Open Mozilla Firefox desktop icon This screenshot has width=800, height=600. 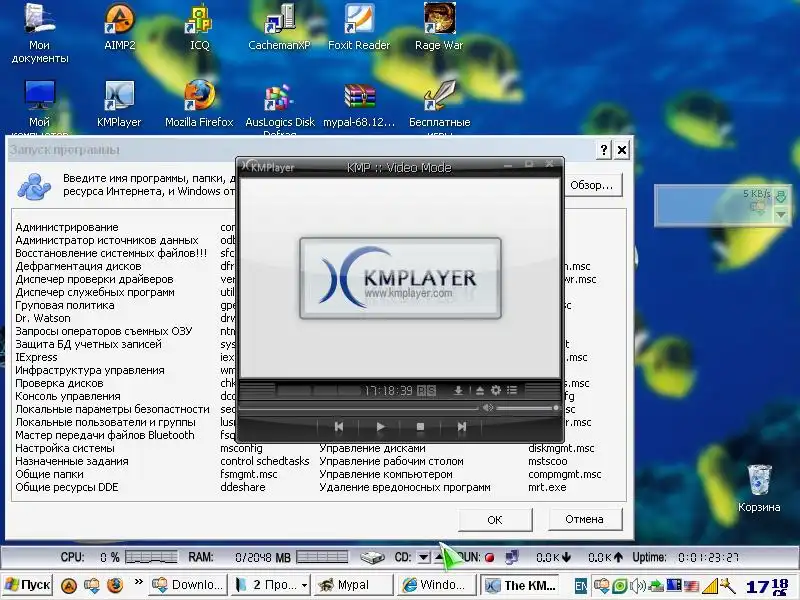pyautogui.click(x=199, y=104)
